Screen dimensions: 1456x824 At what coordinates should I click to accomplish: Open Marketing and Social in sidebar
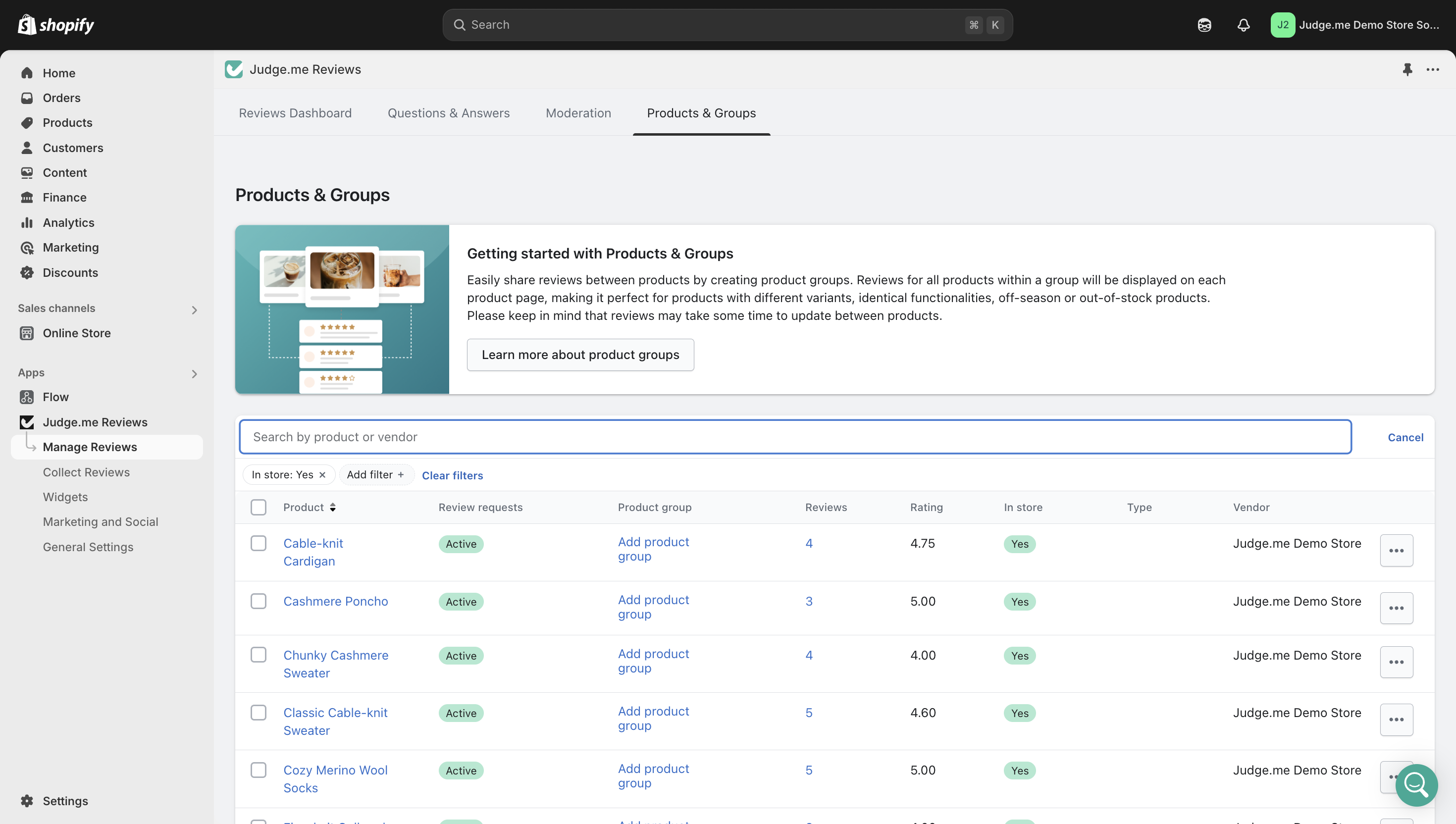[x=100, y=522]
